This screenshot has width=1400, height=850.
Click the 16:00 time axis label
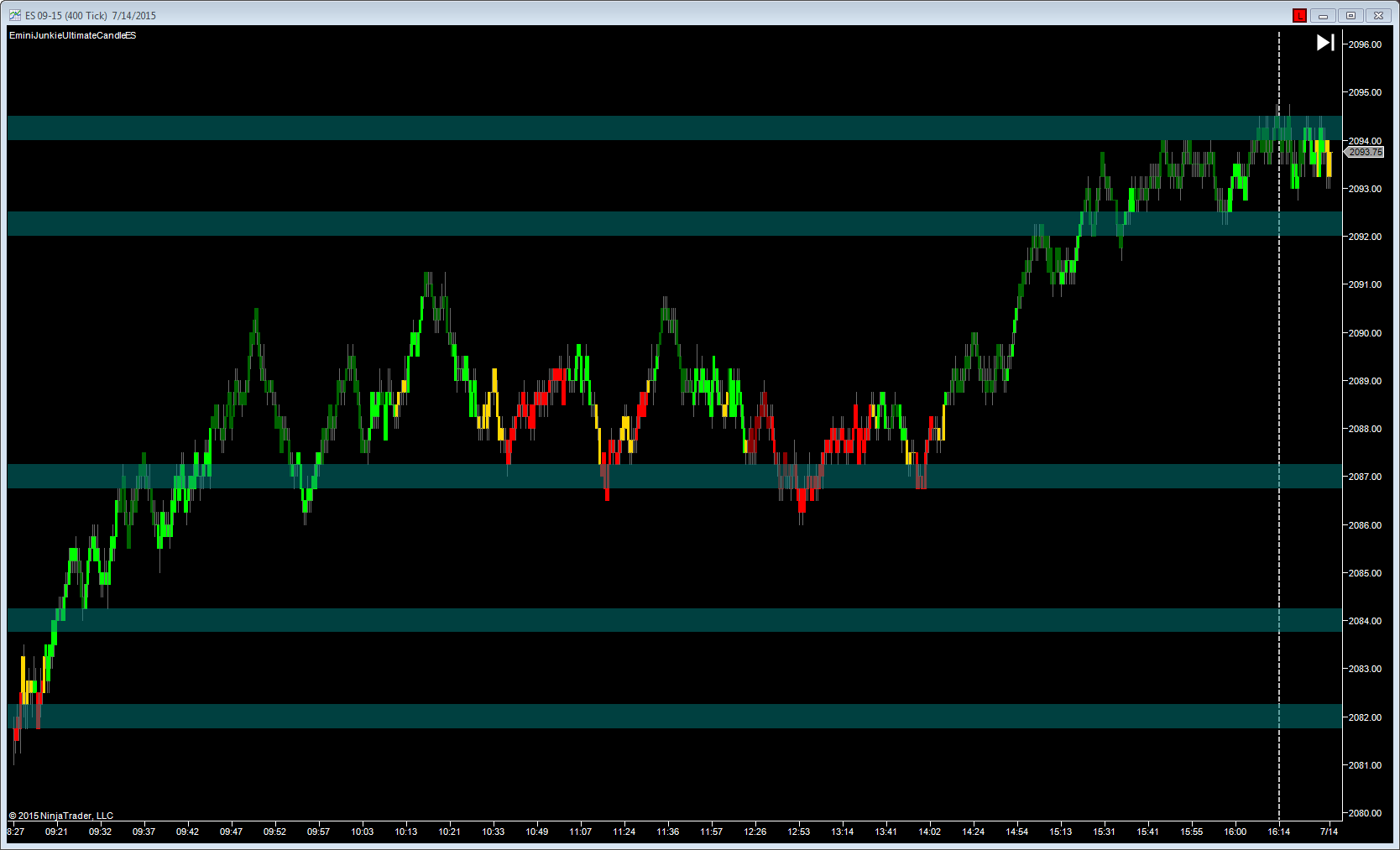[x=1235, y=832]
